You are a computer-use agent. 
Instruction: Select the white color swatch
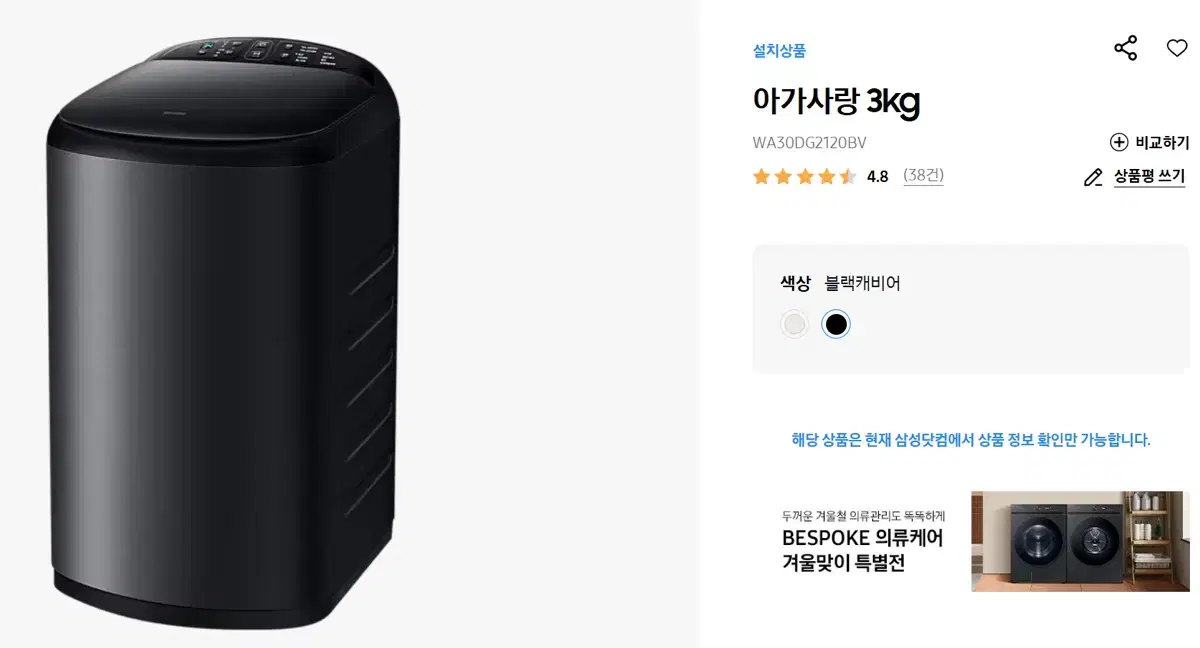click(x=794, y=324)
